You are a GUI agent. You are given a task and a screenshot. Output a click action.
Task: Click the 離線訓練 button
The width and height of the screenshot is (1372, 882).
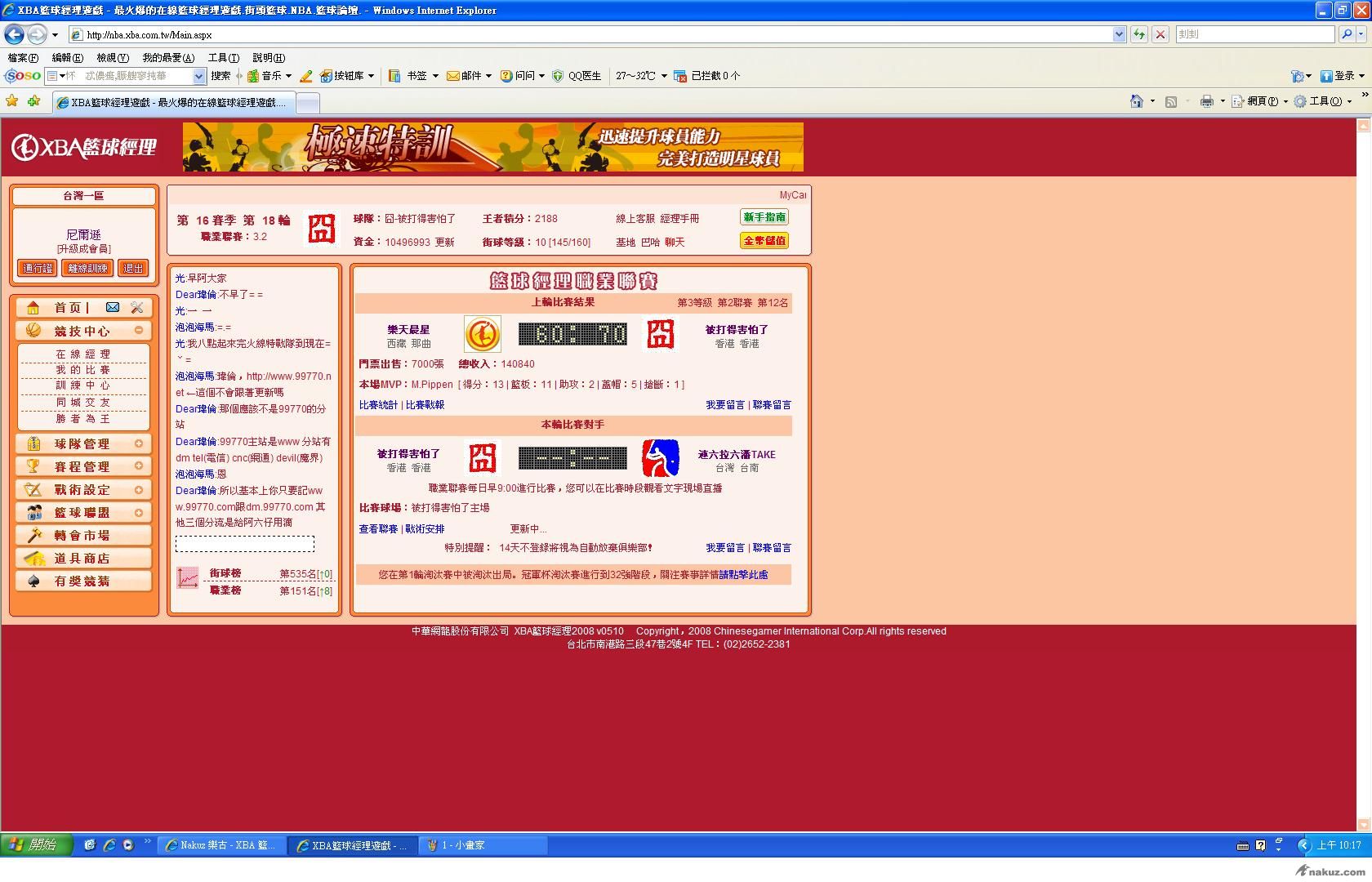[x=87, y=268]
